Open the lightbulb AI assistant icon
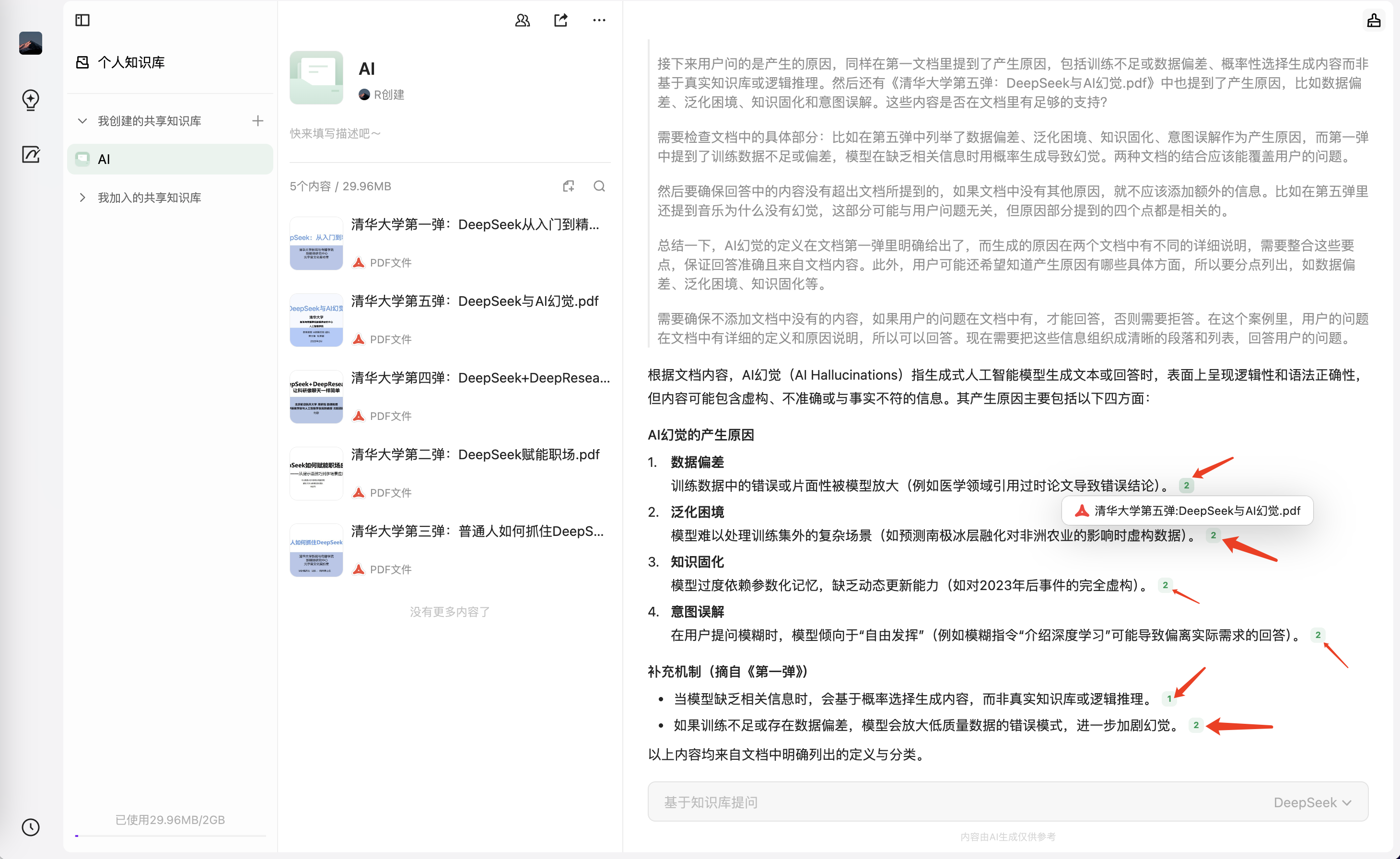Viewport: 1400px width, 859px height. point(31,99)
